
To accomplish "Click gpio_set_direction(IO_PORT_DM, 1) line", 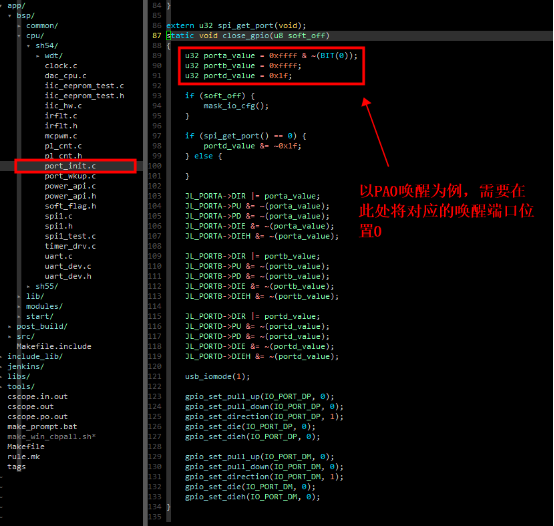I will 264,477.
